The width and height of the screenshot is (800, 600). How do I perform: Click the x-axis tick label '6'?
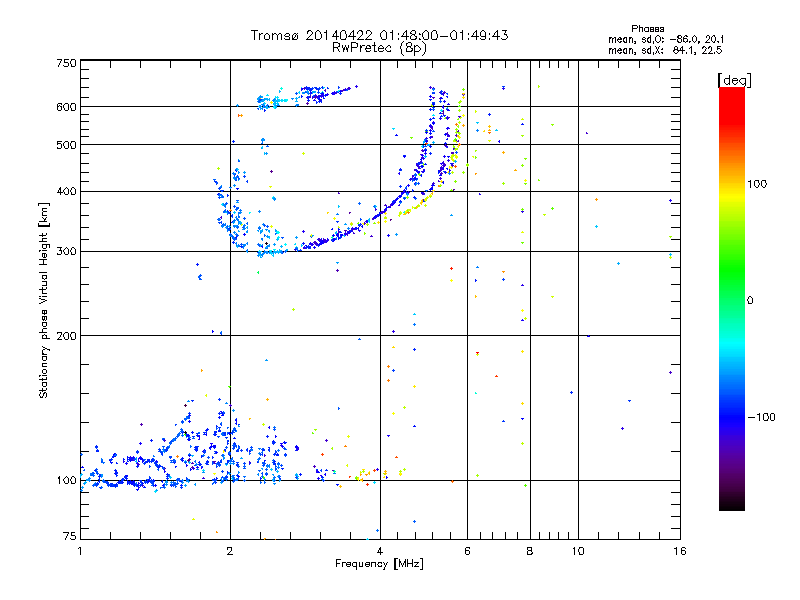(467, 551)
